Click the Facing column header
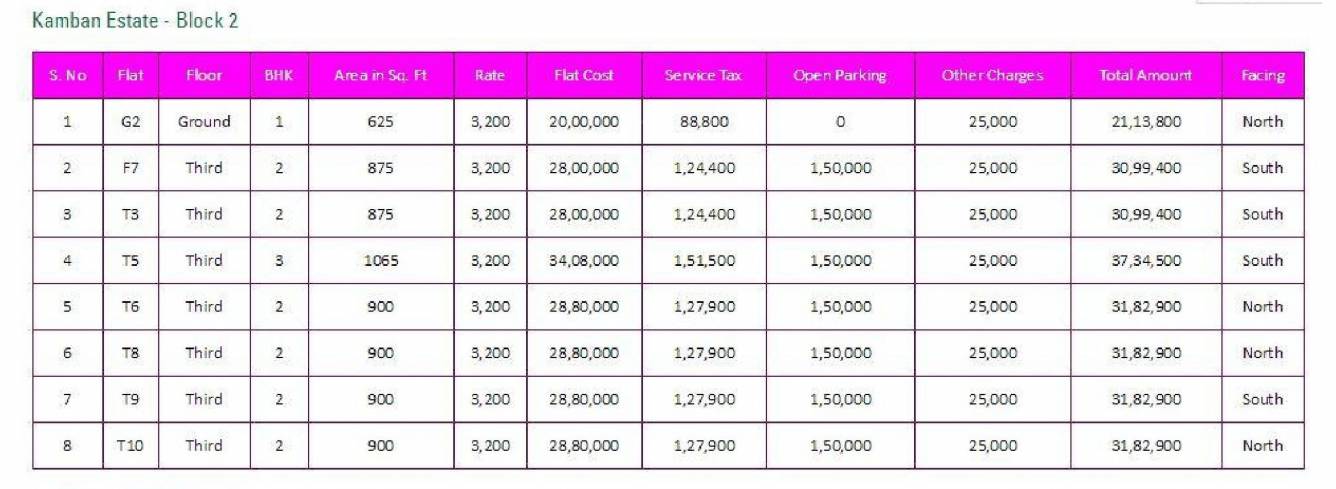Image resolution: width=1336 pixels, height=489 pixels. tap(1262, 75)
